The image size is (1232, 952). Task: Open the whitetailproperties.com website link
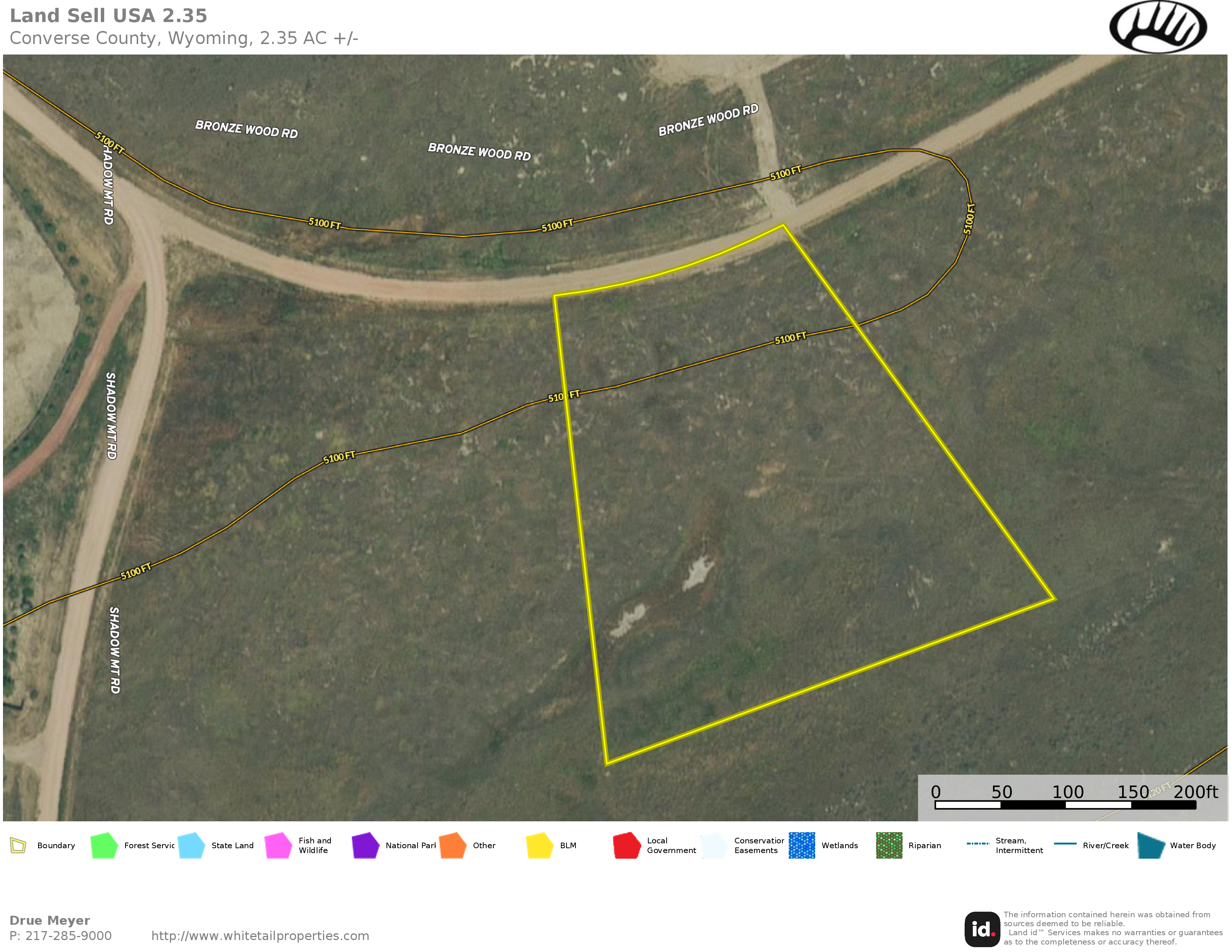click(260, 936)
